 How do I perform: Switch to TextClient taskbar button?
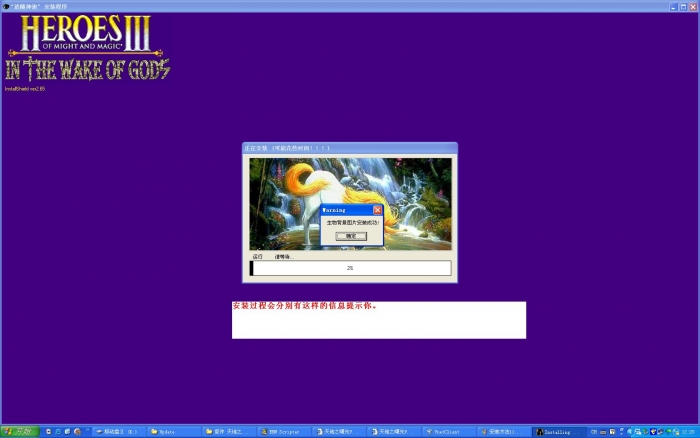point(448,432)
